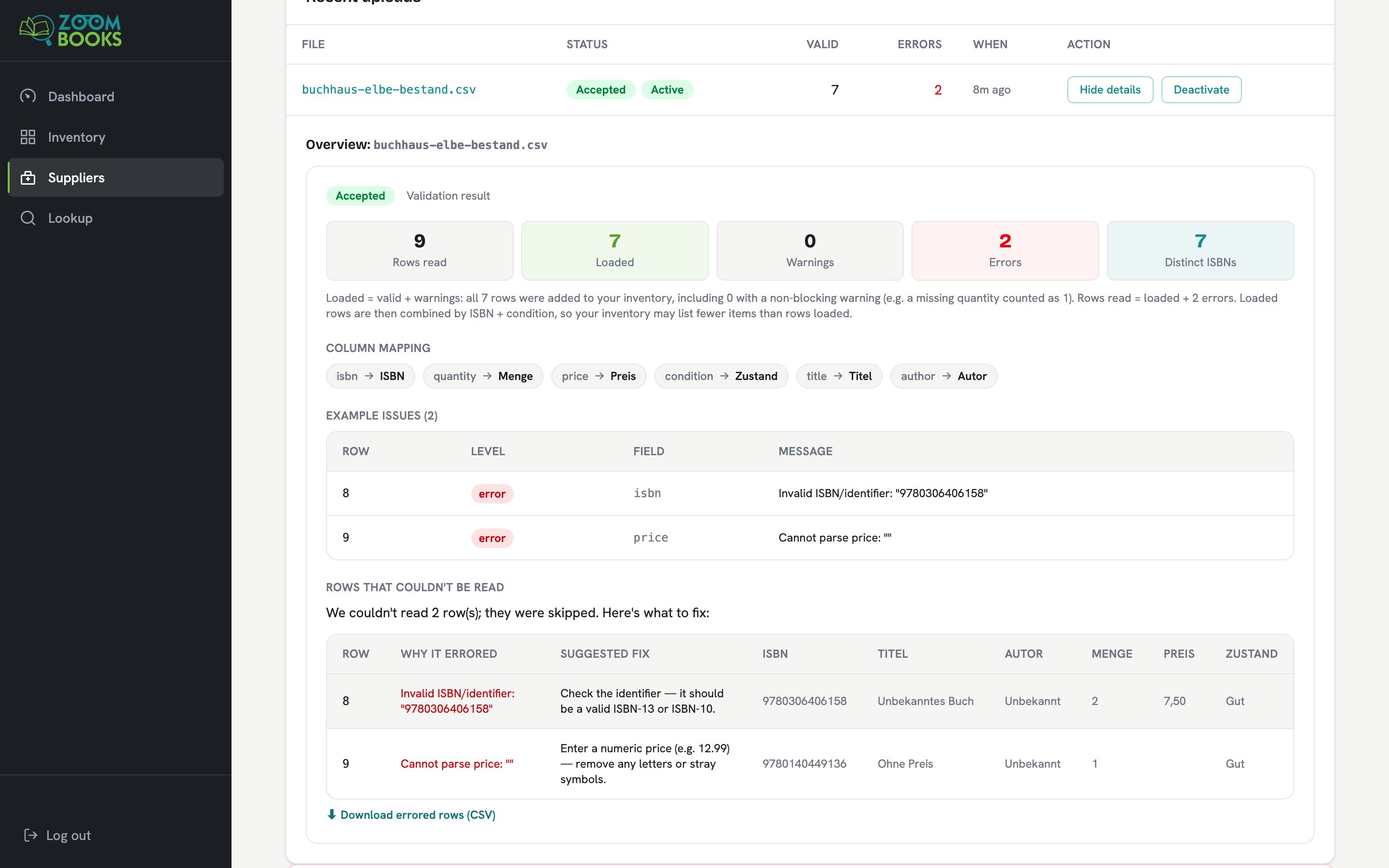Click the title to Titel mapping chip
This screenshot has height=868, width=1389.
pyautogui.click(x=839, y=376)
